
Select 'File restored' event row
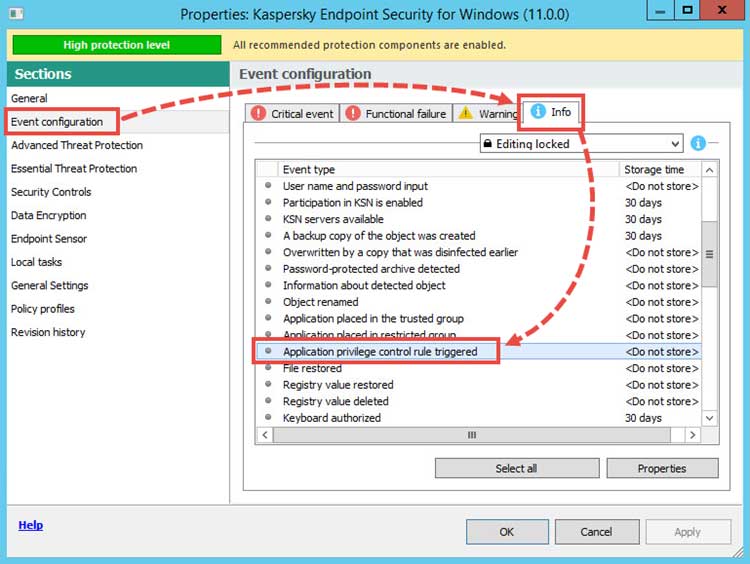pyautogui.click(x=478, y=368)
